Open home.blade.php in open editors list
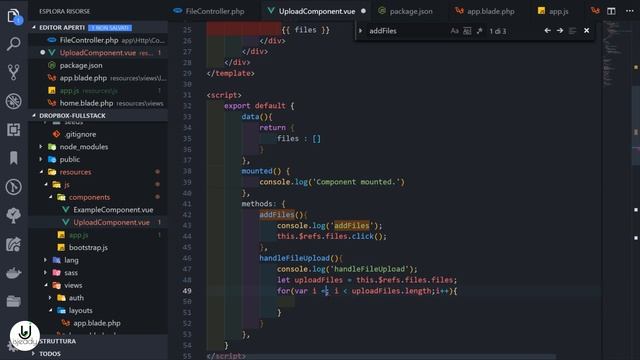Screen dimensions: 640x360 (98, 103)
